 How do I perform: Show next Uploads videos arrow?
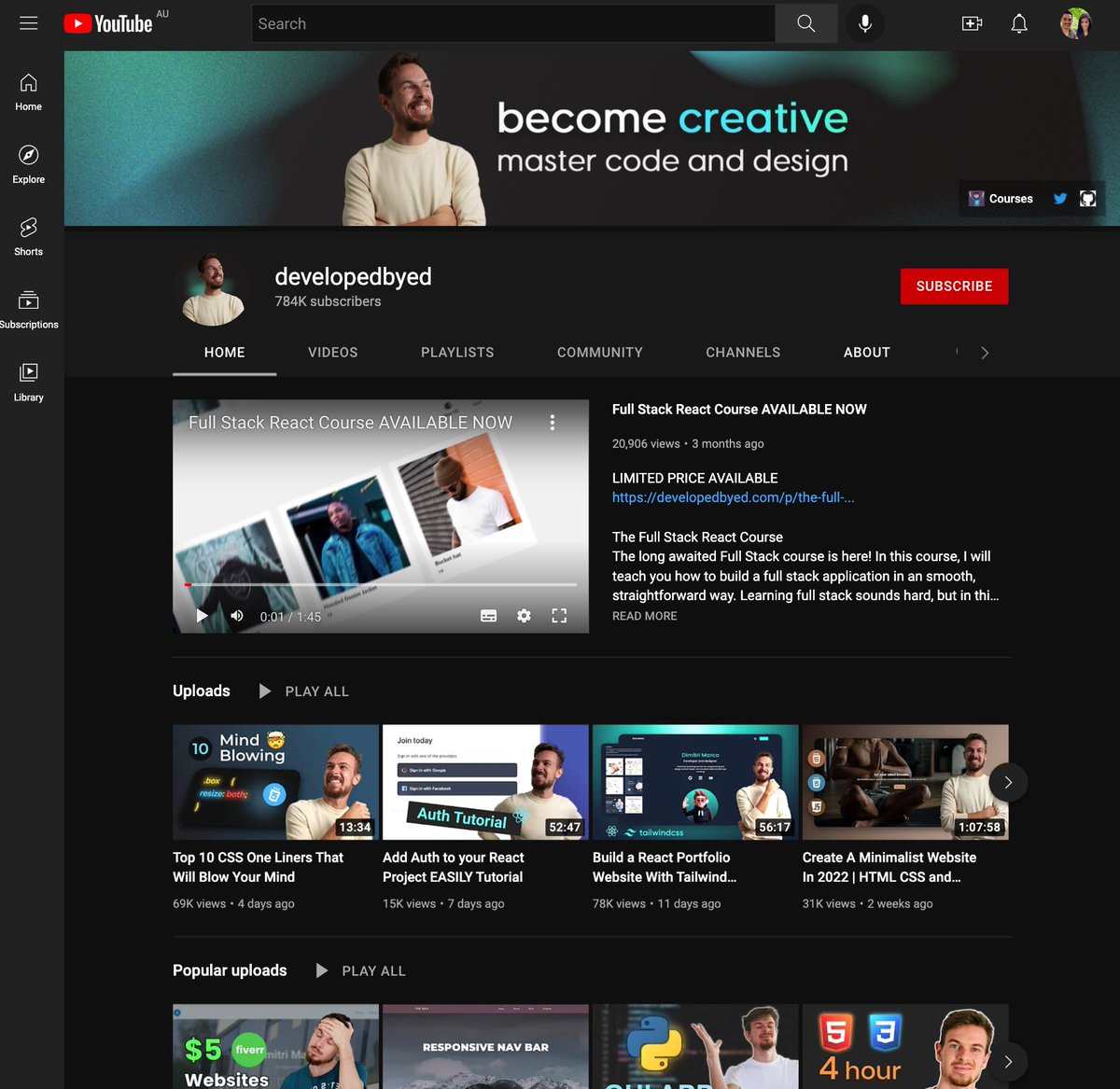pos(1008,782)
